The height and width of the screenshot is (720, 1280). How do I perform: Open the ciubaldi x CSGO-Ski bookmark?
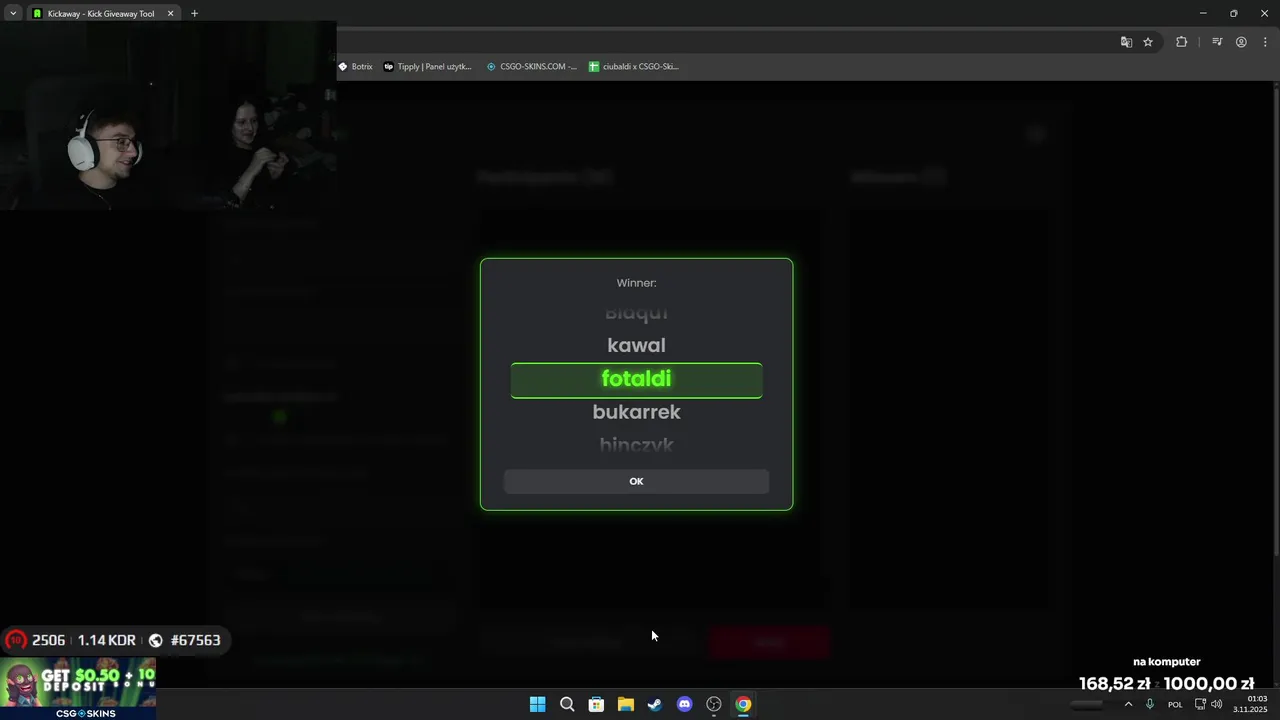634,67
